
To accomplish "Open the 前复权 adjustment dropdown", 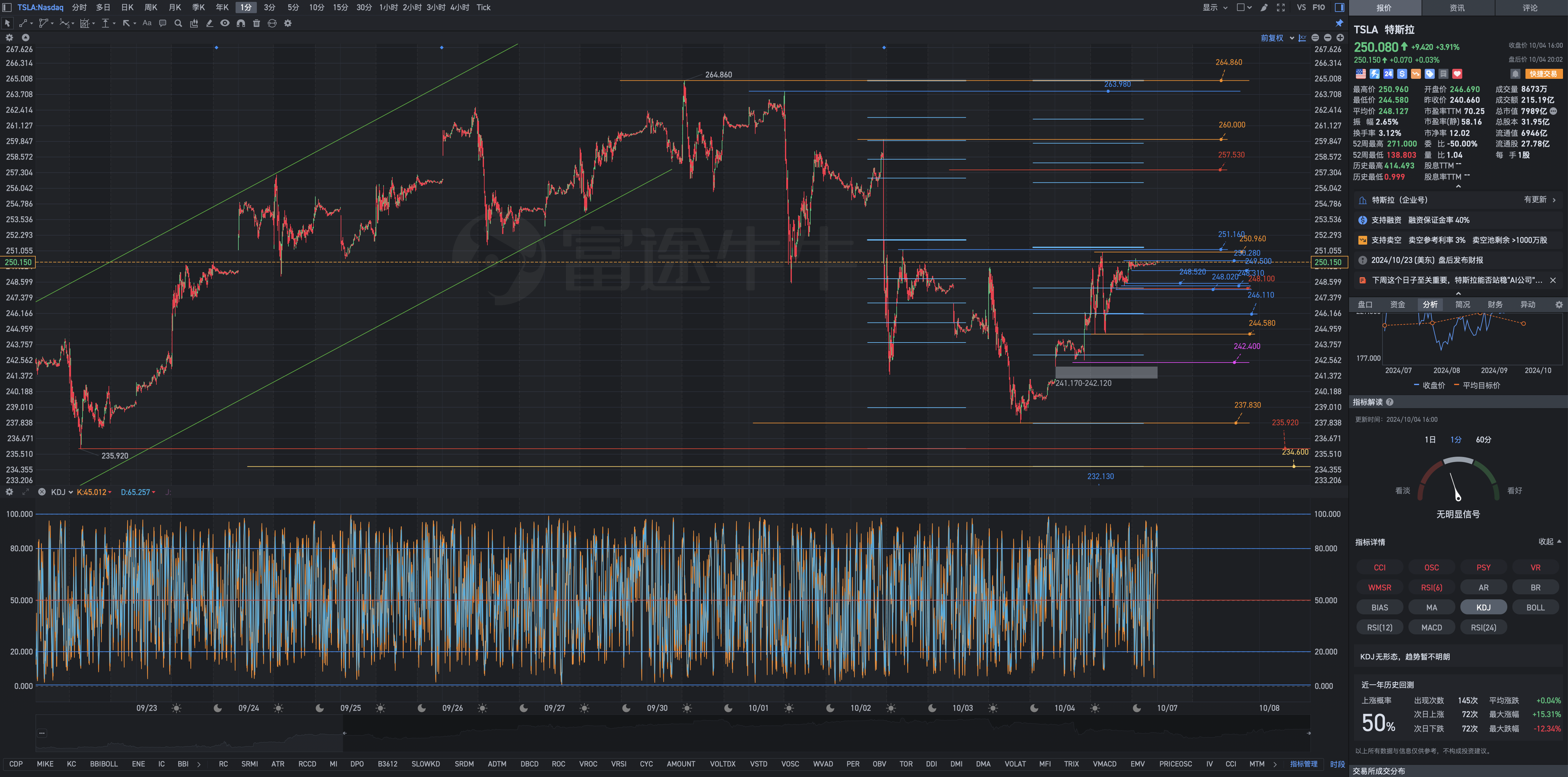I will (x=1277, y=38).
